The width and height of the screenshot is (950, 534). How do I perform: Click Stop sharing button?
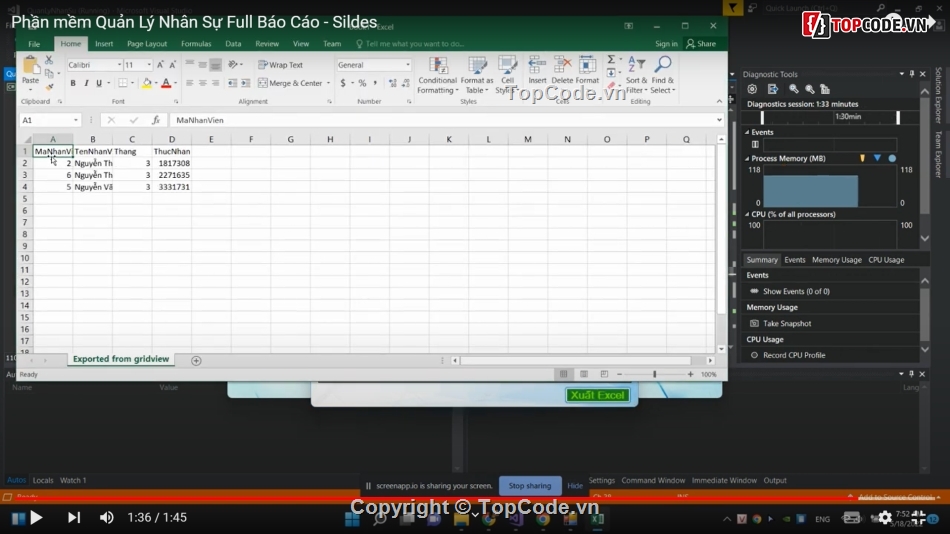pyautogui.click(x=530, y=486)
